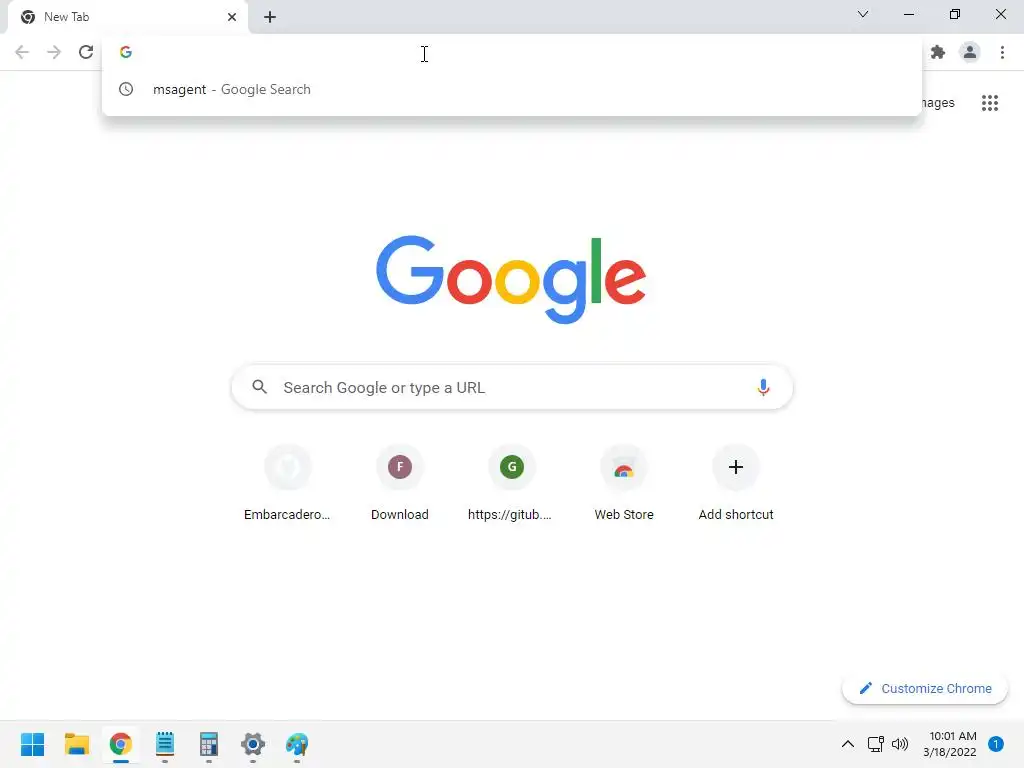1024x768 pixels.
Task: Click the network icon in system tray
Action: pyautogui.click(x=875, y=744)
